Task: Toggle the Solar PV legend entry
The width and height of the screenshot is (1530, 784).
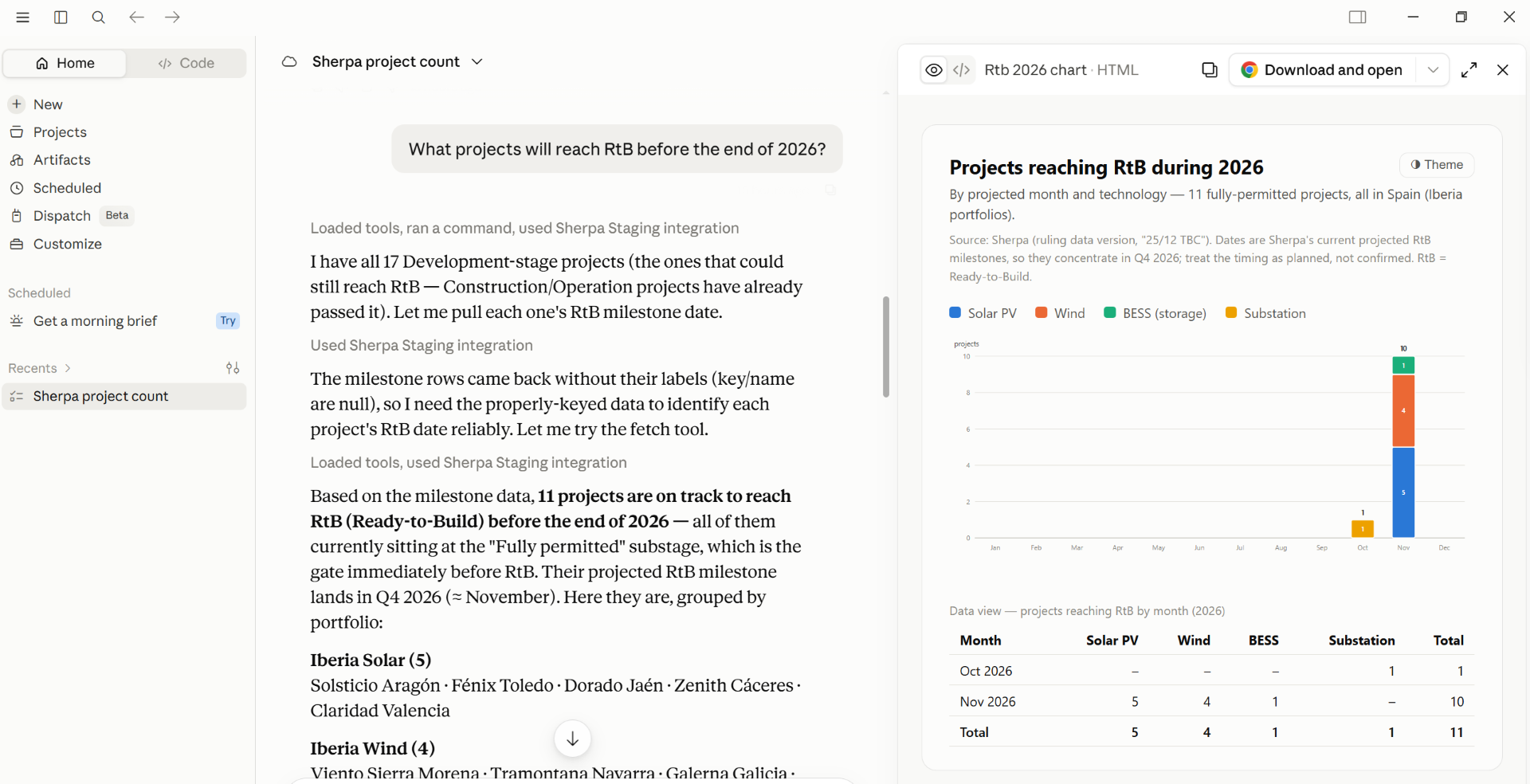Action: [983, 313]
